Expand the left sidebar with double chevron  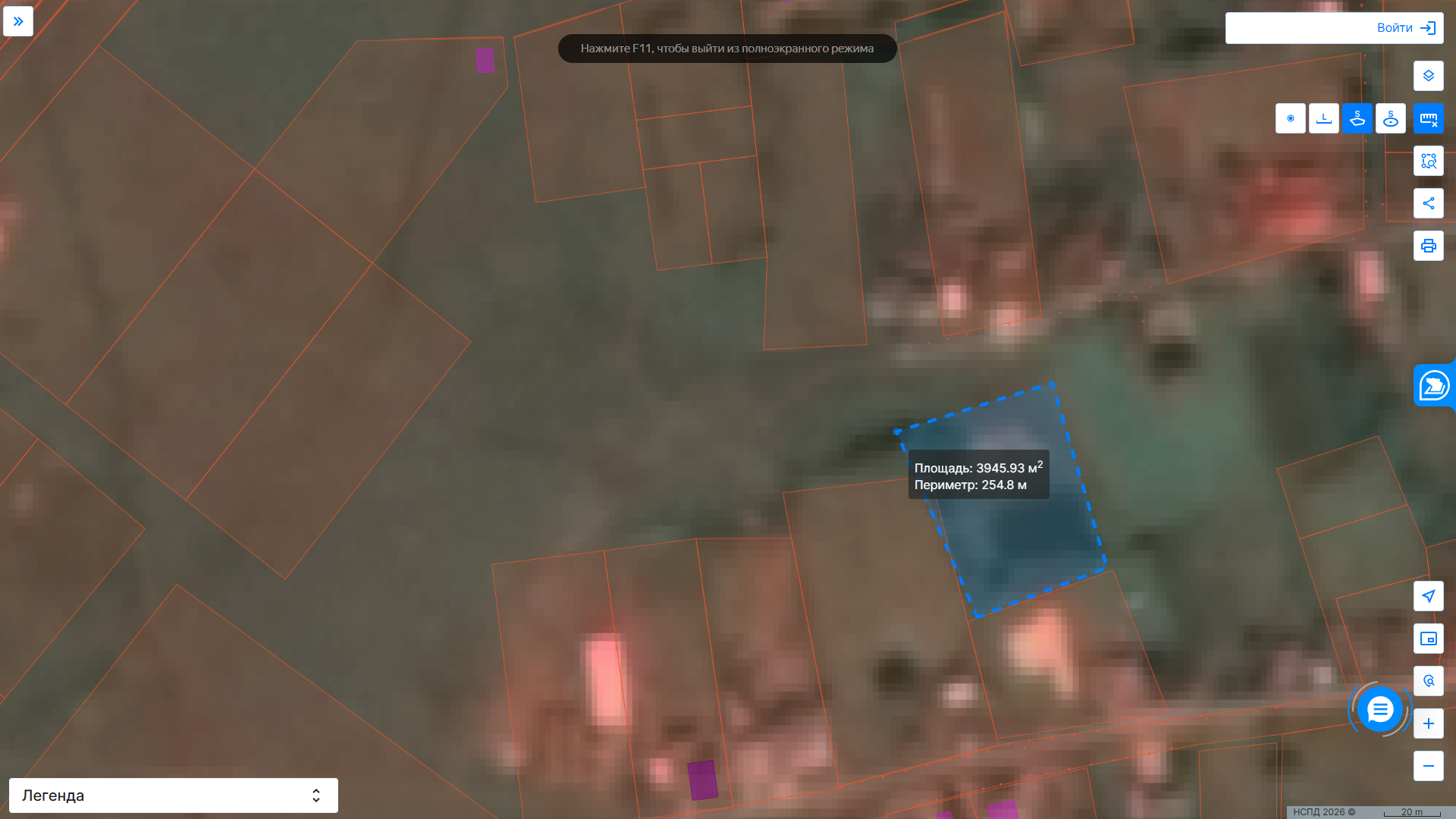[x=18, y=21]
